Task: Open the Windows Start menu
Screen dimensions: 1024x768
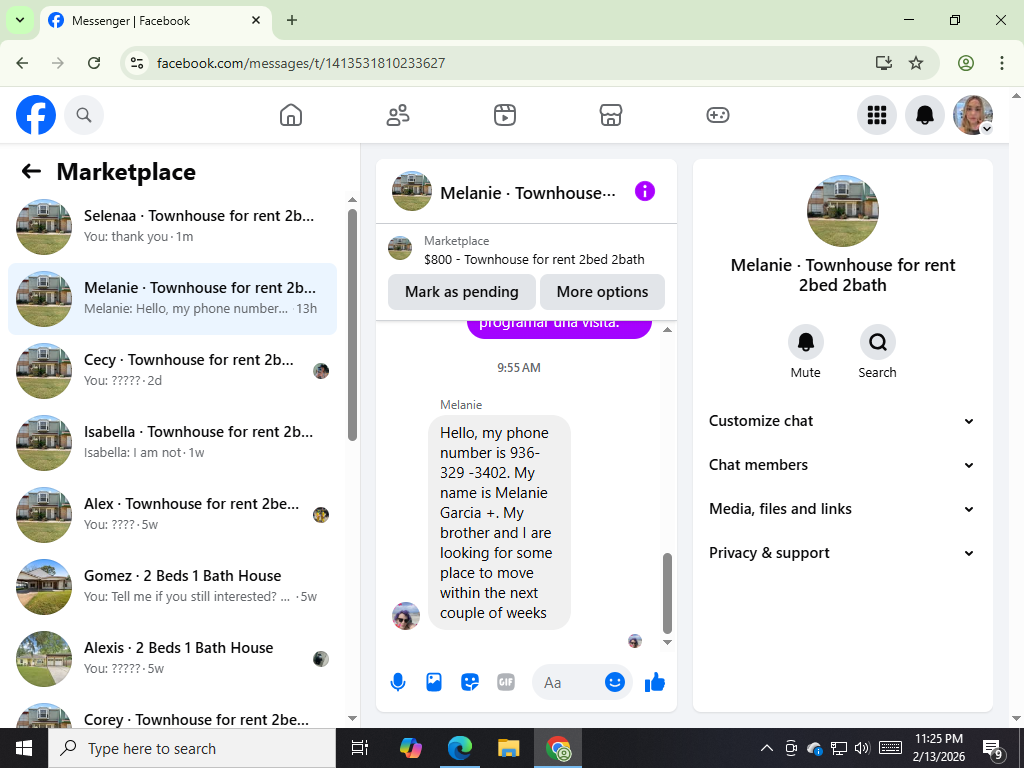Action: pyautogui.click(x=24, y=748)
